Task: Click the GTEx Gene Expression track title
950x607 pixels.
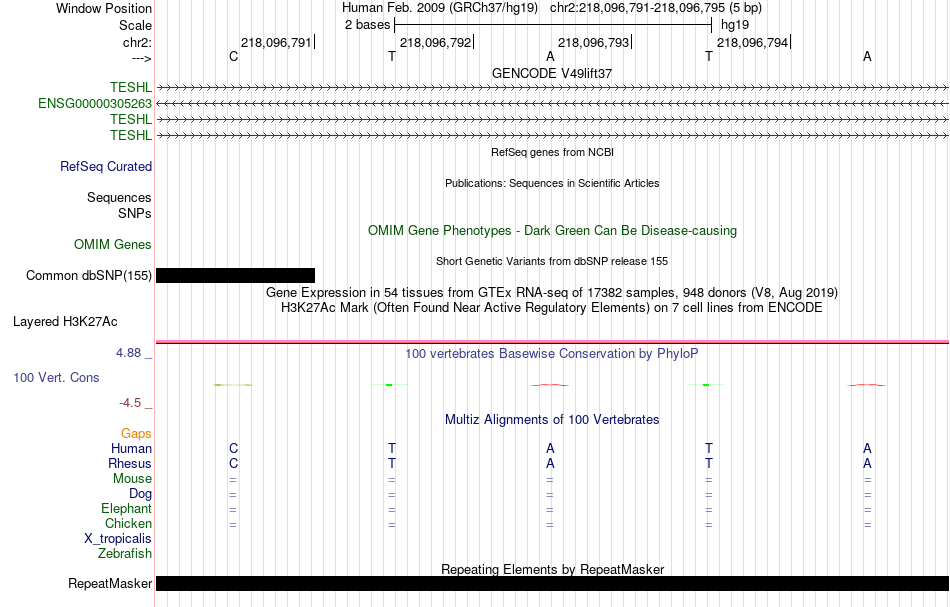Action: pos(552,293)
